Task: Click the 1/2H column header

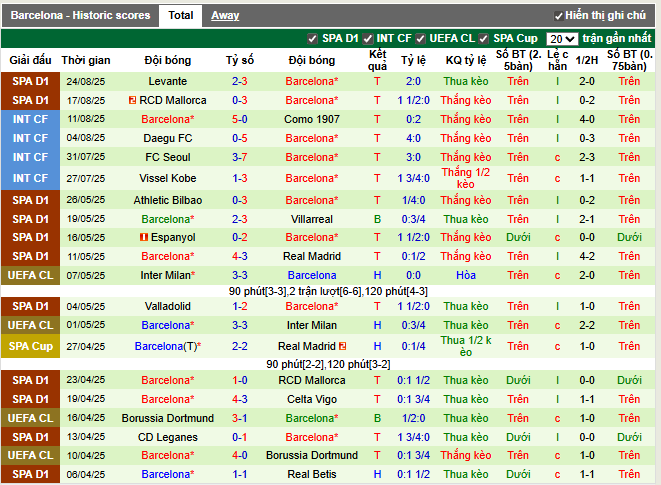Action: 587,60
